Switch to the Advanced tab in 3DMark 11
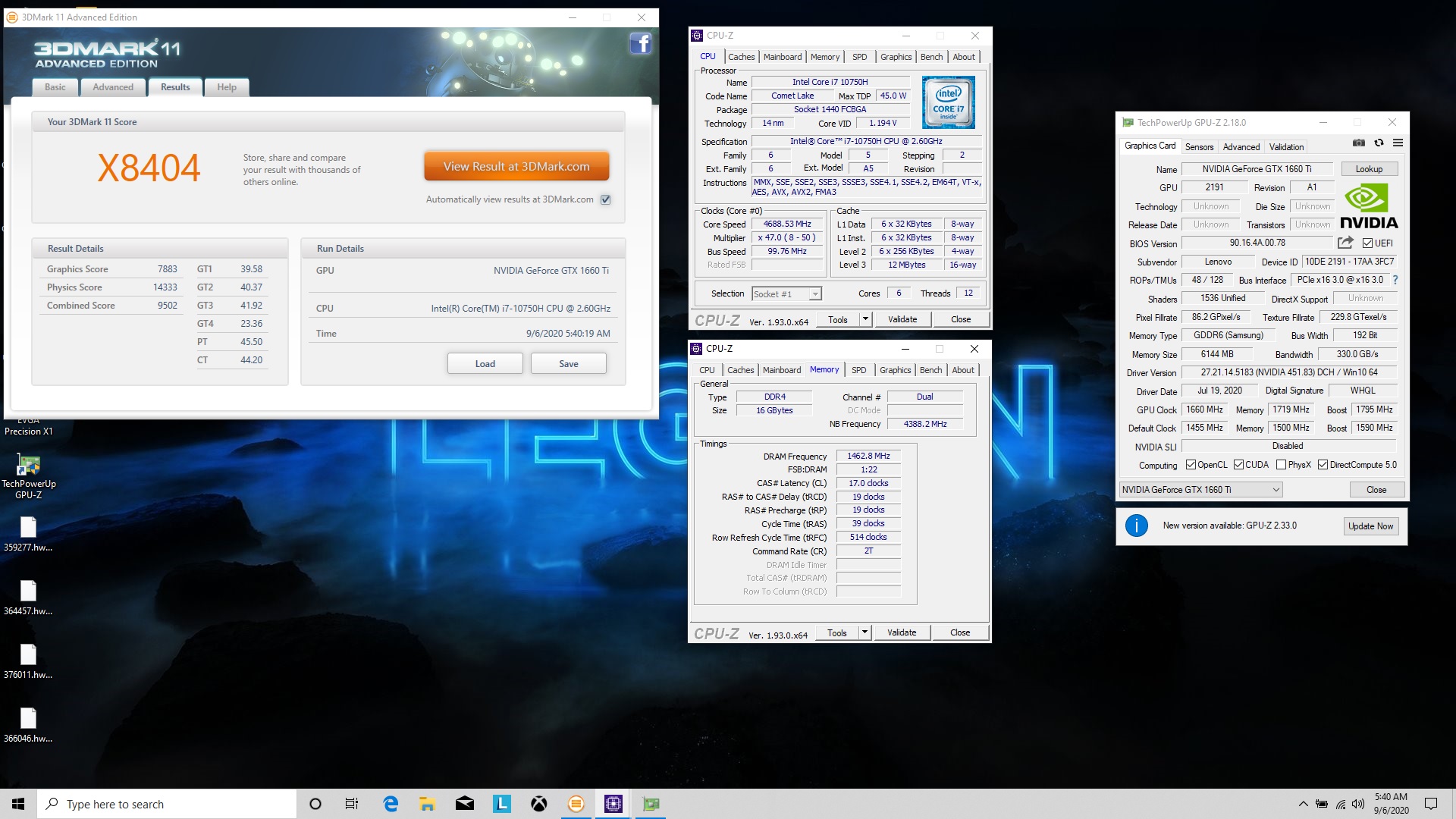The height and width of the screenshot is (819, 1456). (x=113, y=87)
